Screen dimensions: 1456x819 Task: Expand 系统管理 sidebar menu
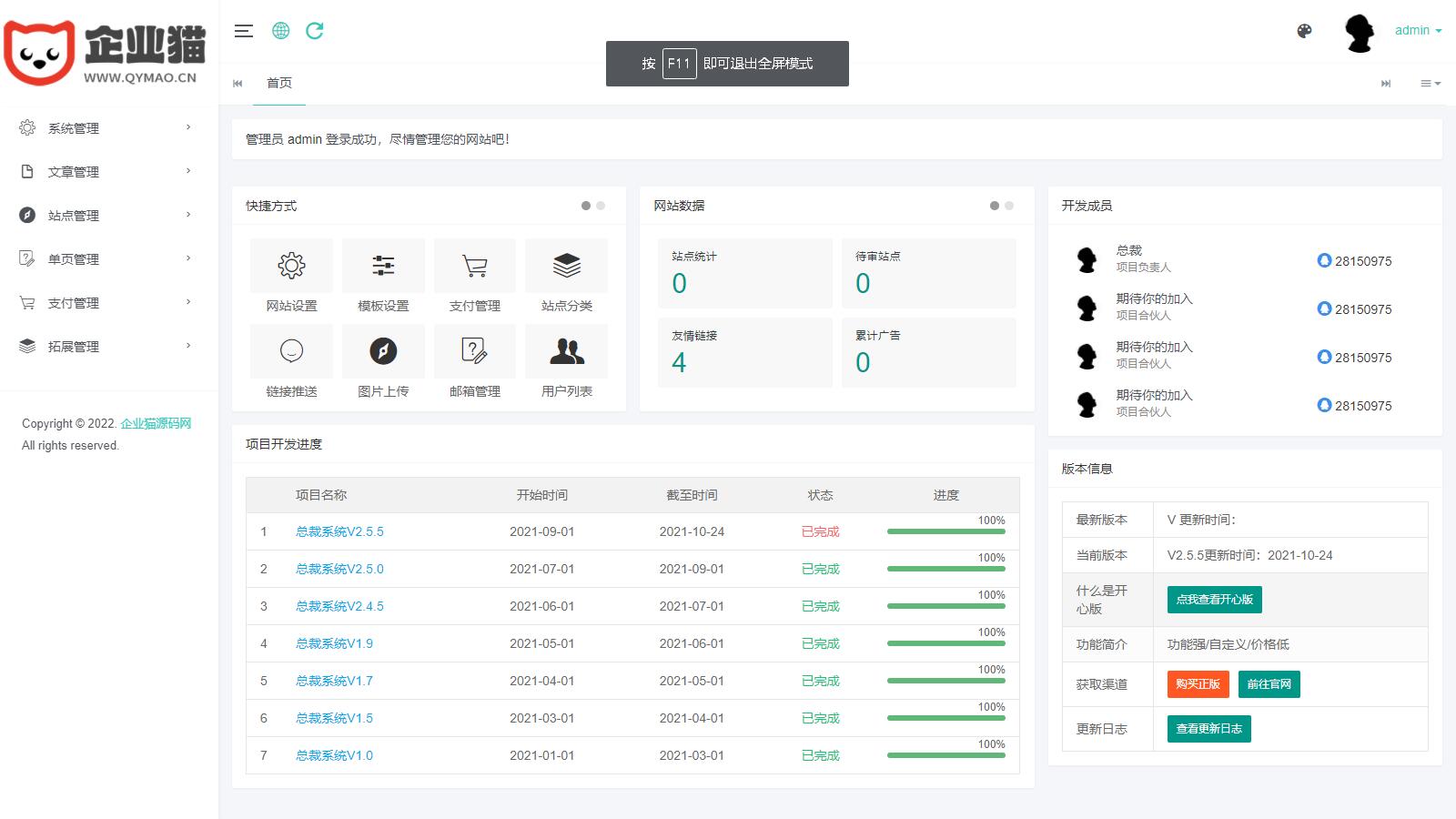tap(105, 128)
